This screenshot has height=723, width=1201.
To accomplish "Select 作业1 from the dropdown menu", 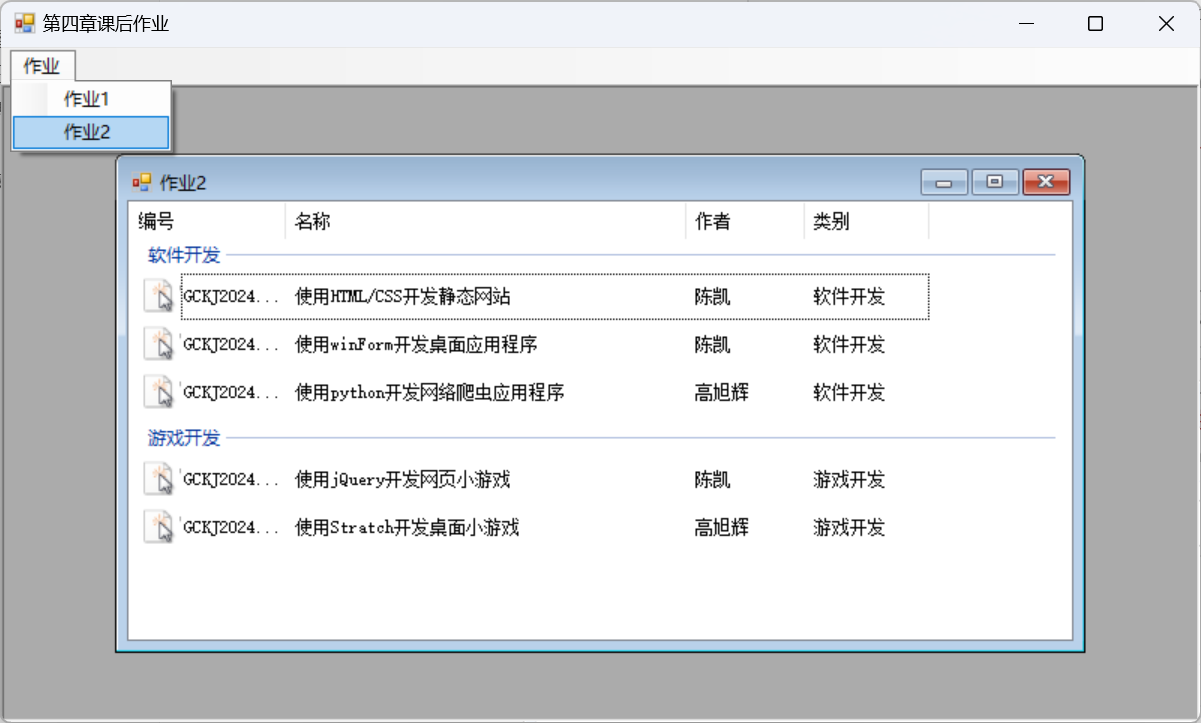I will point(87,99).
